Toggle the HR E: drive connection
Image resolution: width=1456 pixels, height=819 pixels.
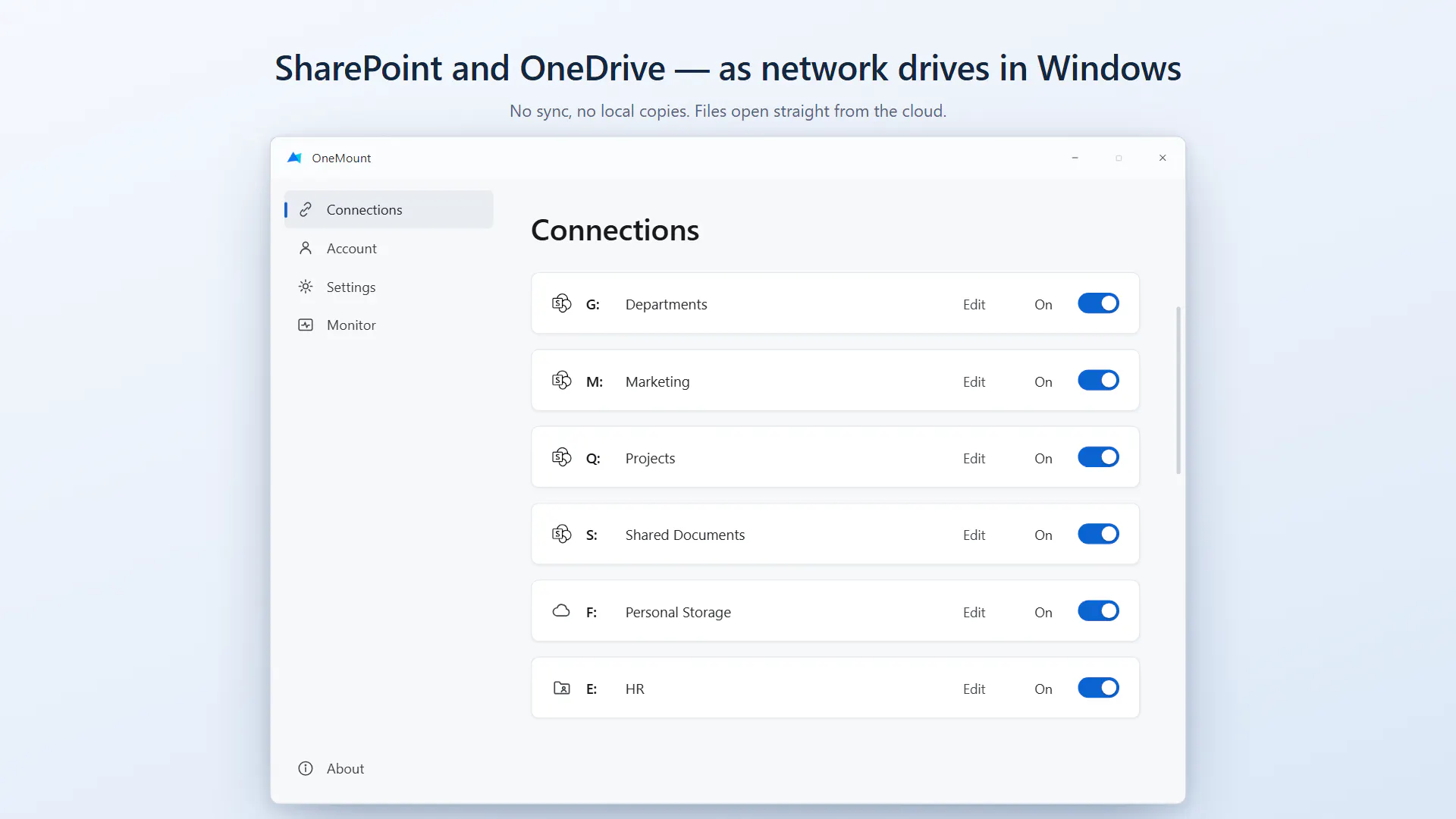click(1098, 688)
